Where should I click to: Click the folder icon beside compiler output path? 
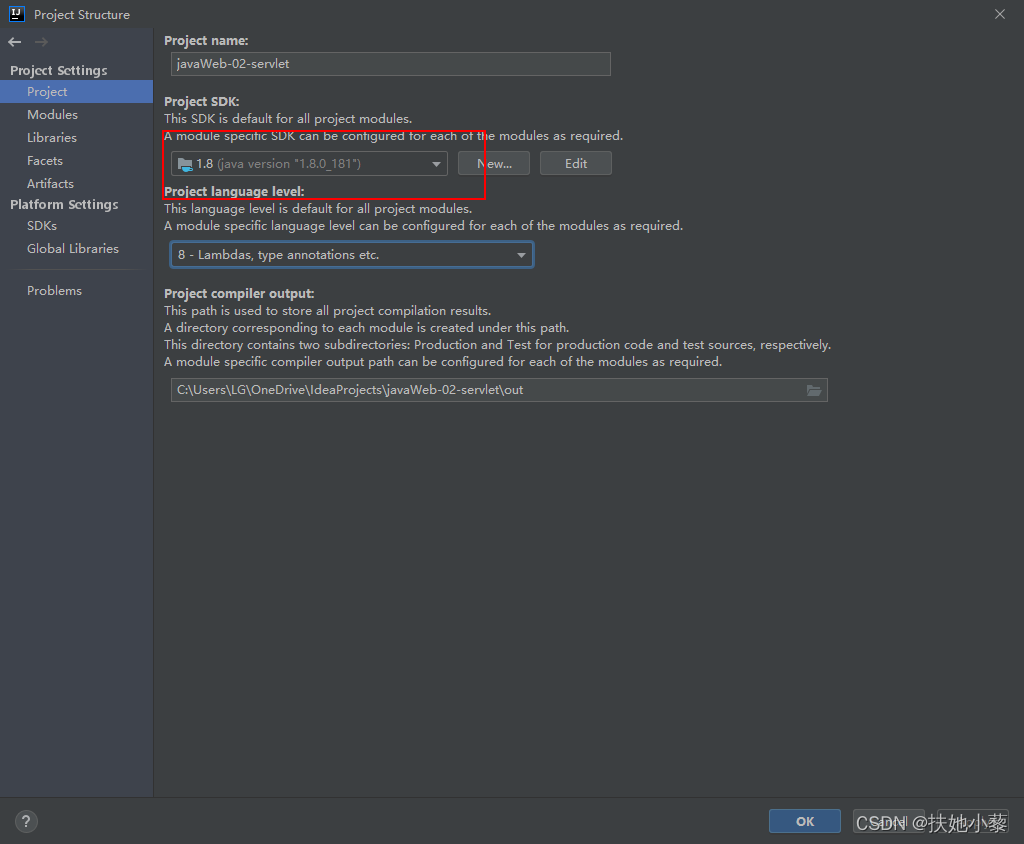(x=814, y=390)
